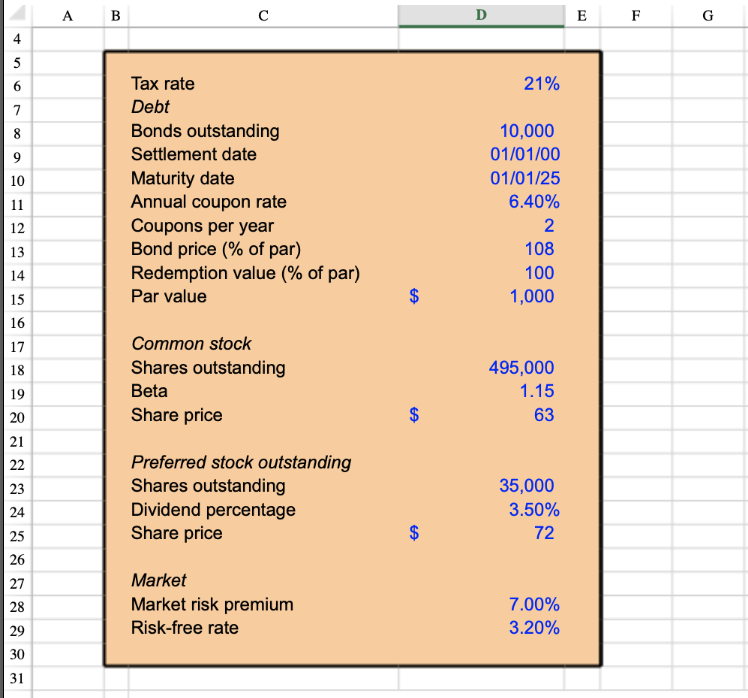Click the coupons per year value 2
The width and height of the screenshot is (748, 698).
[549, 225]
